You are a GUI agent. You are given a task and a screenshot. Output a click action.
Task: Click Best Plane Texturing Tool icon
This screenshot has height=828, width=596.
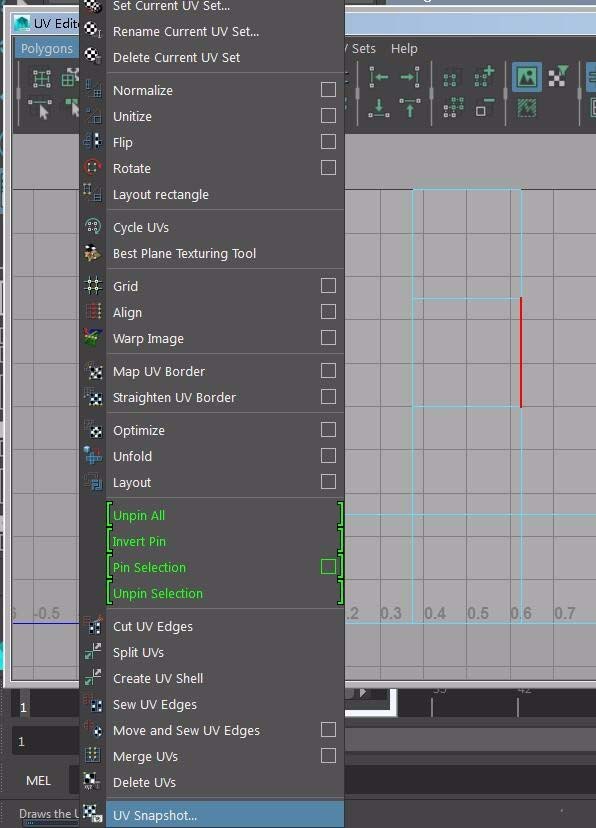pos(93,253)
